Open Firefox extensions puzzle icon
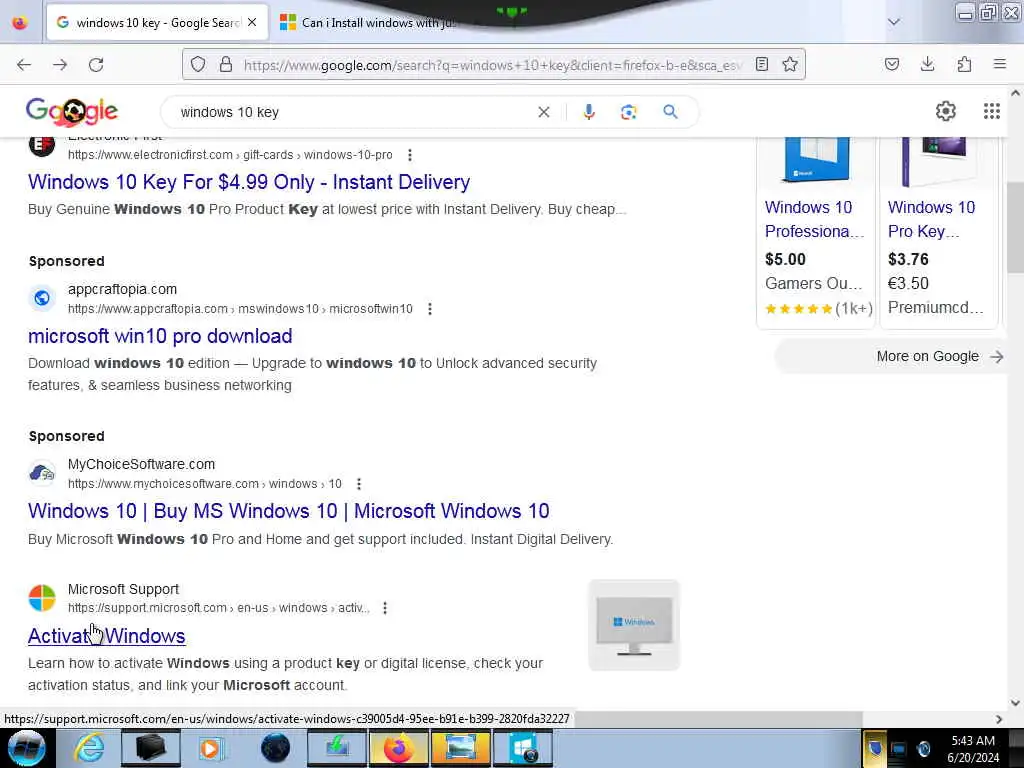The width and height of the screenshot is (1024, 768). 964,64
